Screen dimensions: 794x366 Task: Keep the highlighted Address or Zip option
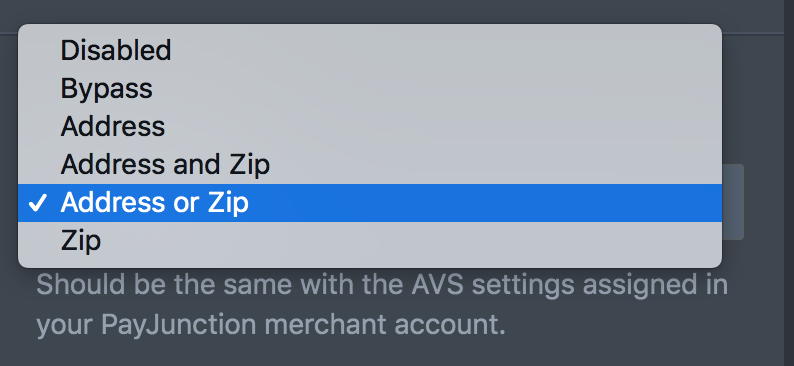pyautogui.click(x=370, y=203)
